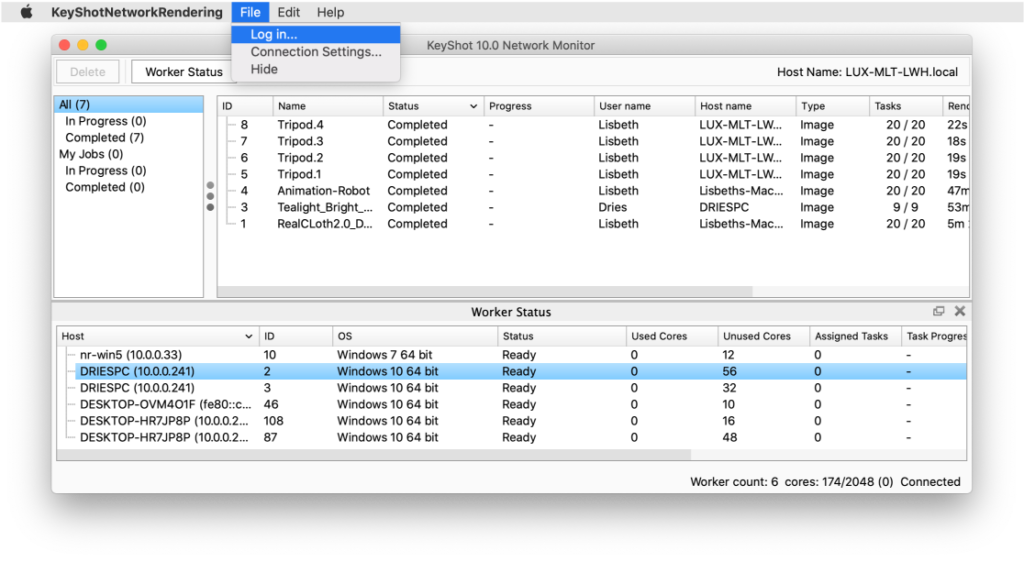Image resolution: width=1024 pixels, height=562 pixels.
Task: Click the Delete button
Action: point(87,72)
